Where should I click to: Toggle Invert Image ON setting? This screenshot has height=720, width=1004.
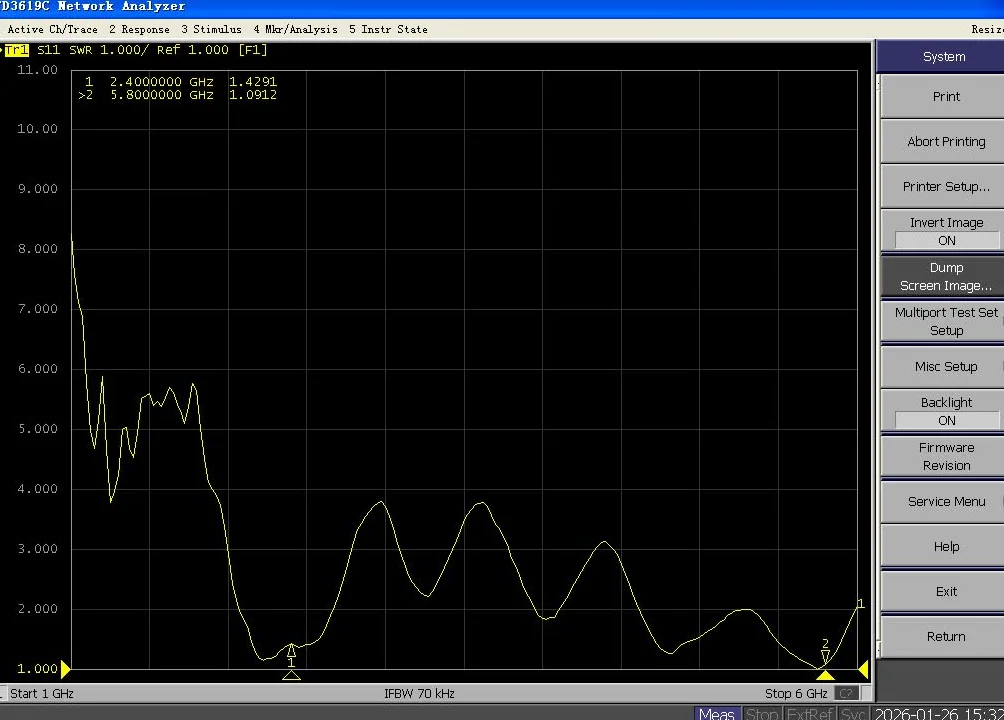(945, 231)
